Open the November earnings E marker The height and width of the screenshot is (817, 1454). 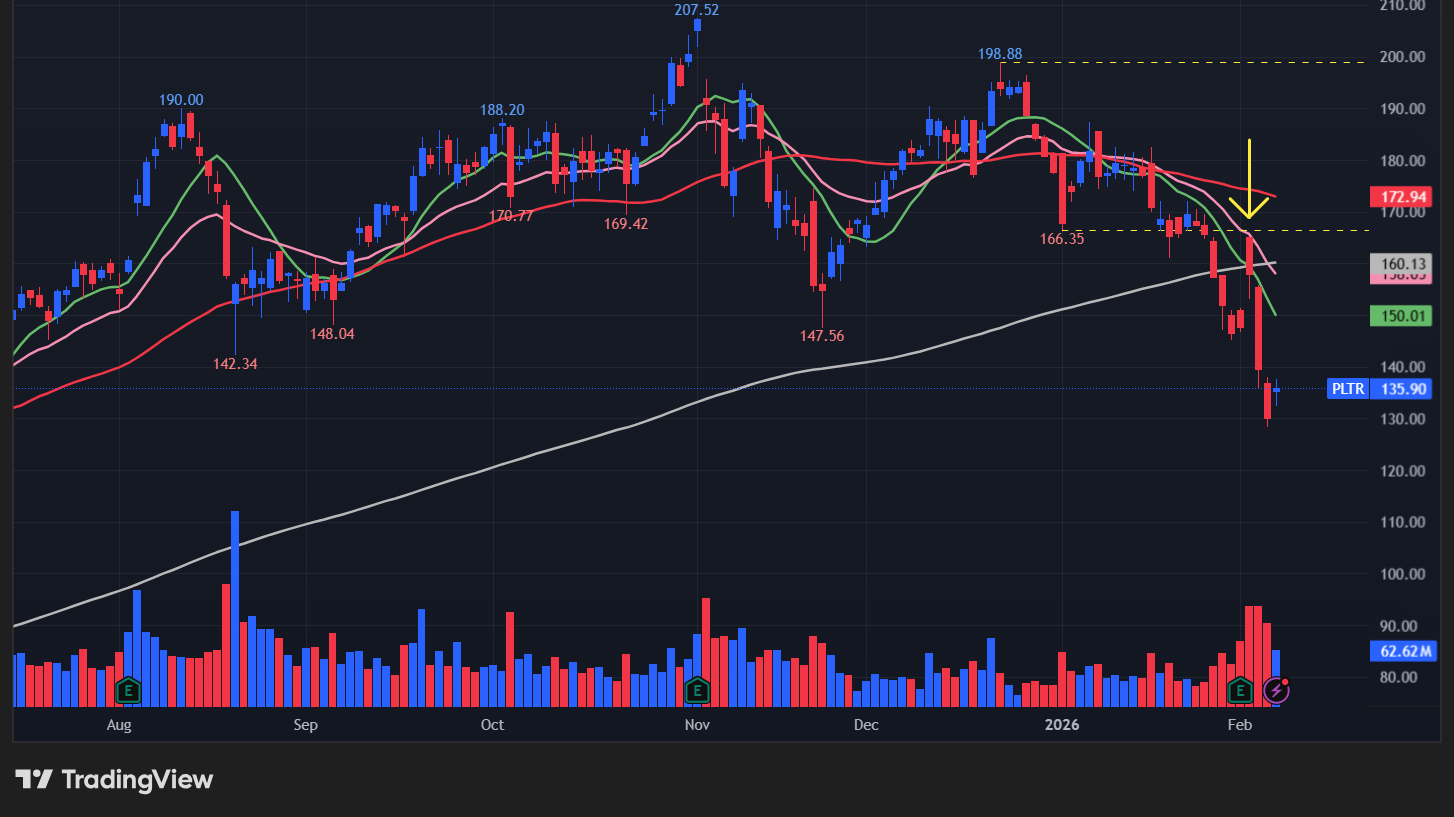point(697,690)
